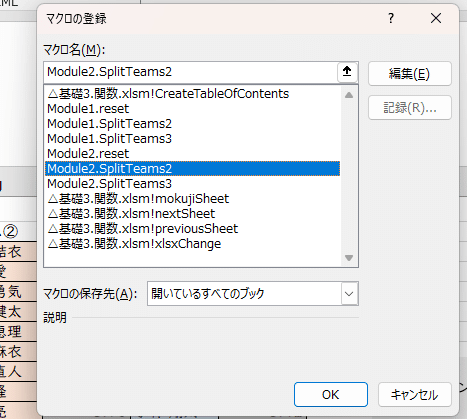
Task: Open the help question mark icon
Action: tap(391, 18)
